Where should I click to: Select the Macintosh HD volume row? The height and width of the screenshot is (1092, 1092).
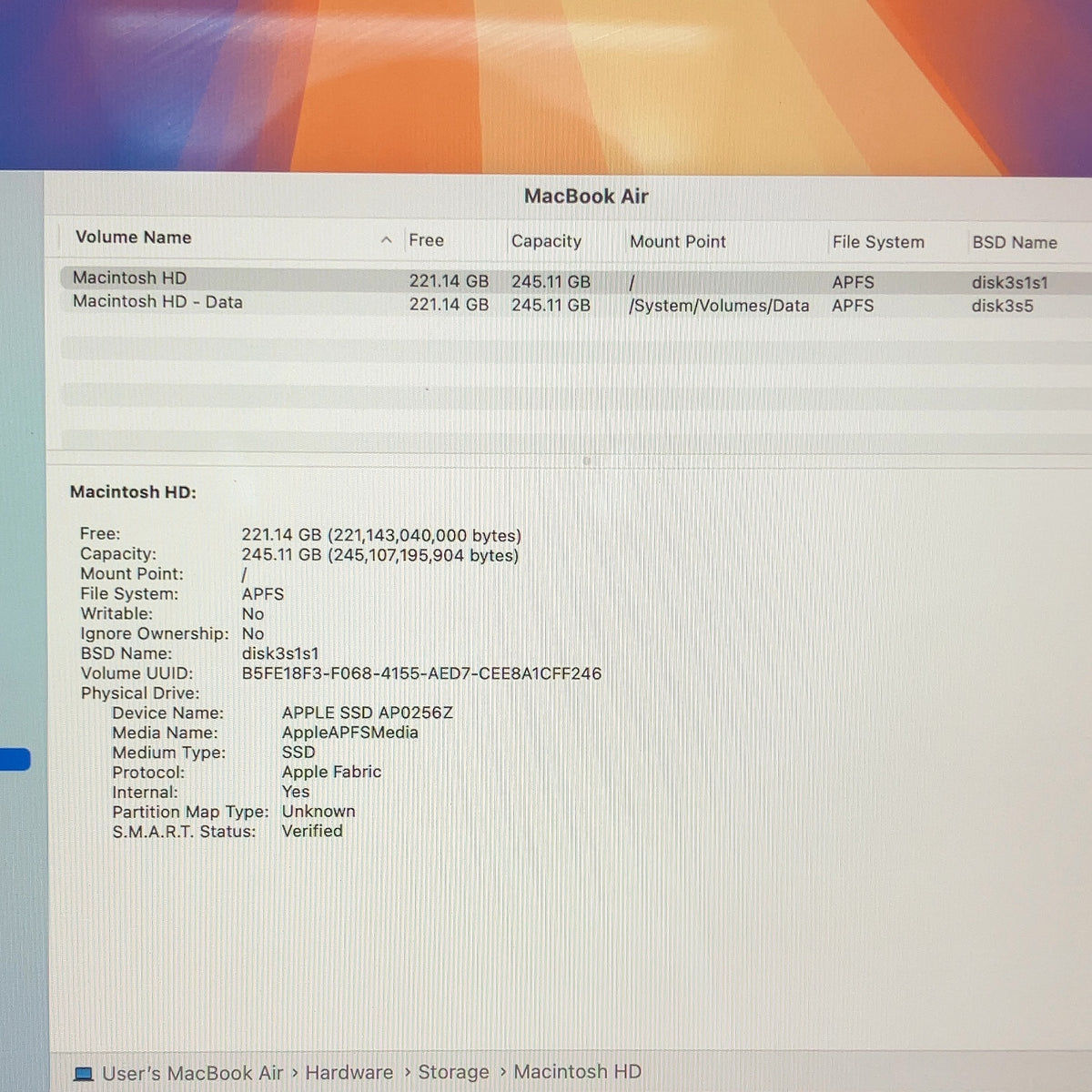pyautogui.click(x=576, y=279)
